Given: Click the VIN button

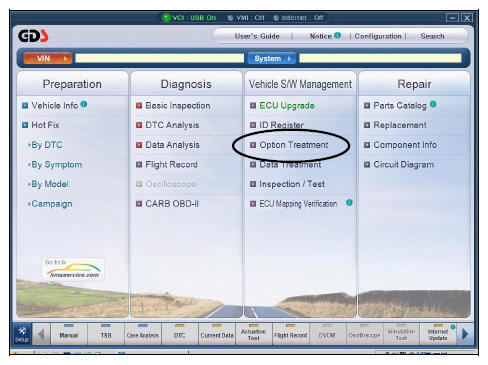Looking at the screenshot, I should pyautogui.click(x=47, y=59).
